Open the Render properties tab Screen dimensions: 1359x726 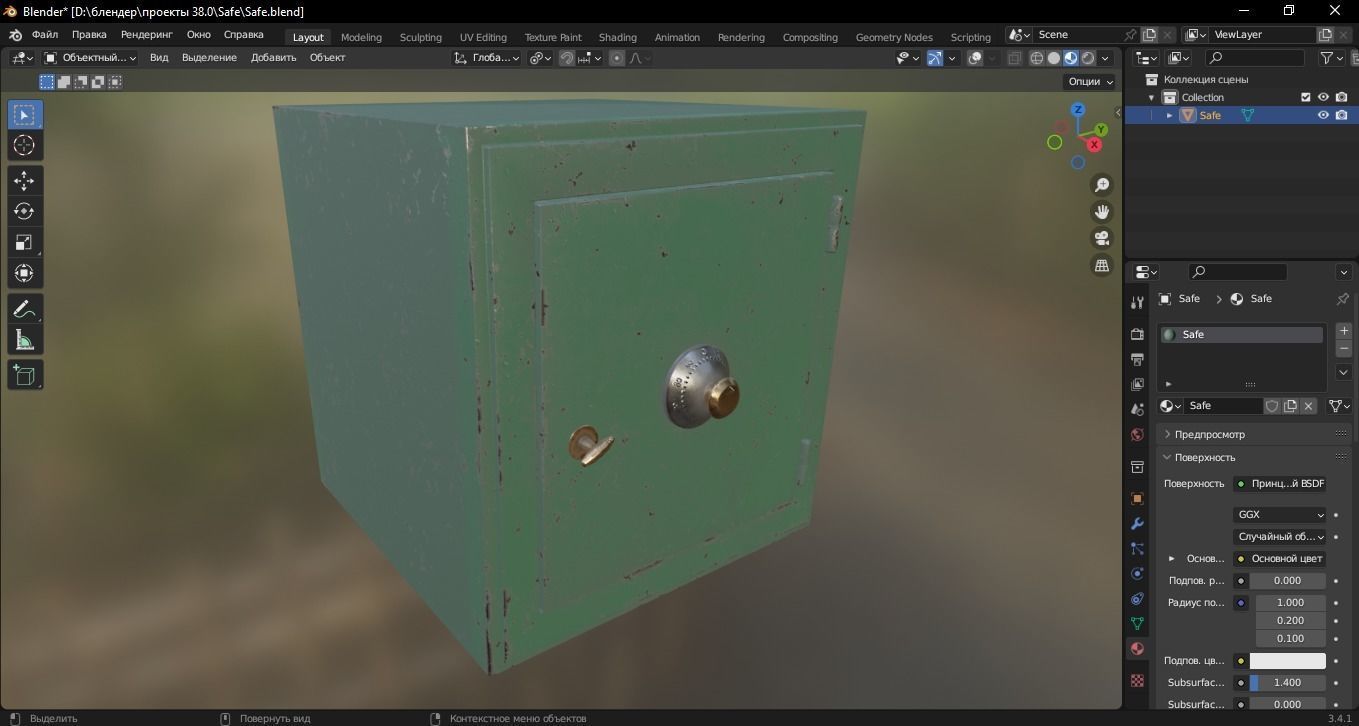pyautogui.click(x=1137, y=334)
